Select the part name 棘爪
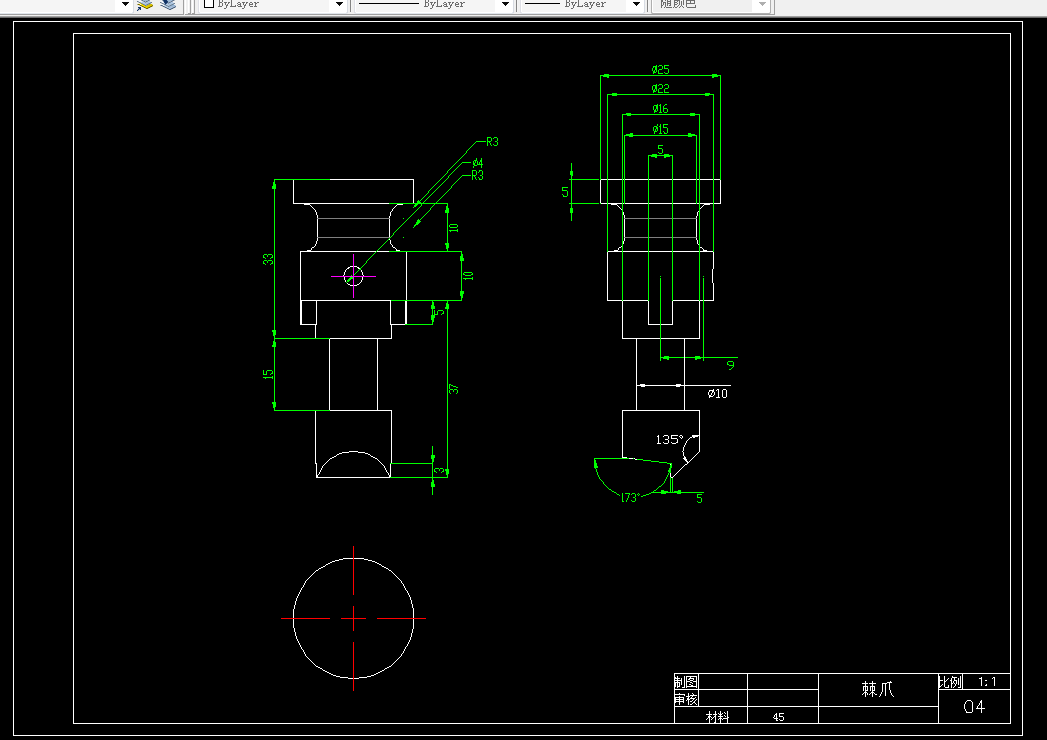The image size is (1047, 740). pyautogui.click(x=877, y=689)
